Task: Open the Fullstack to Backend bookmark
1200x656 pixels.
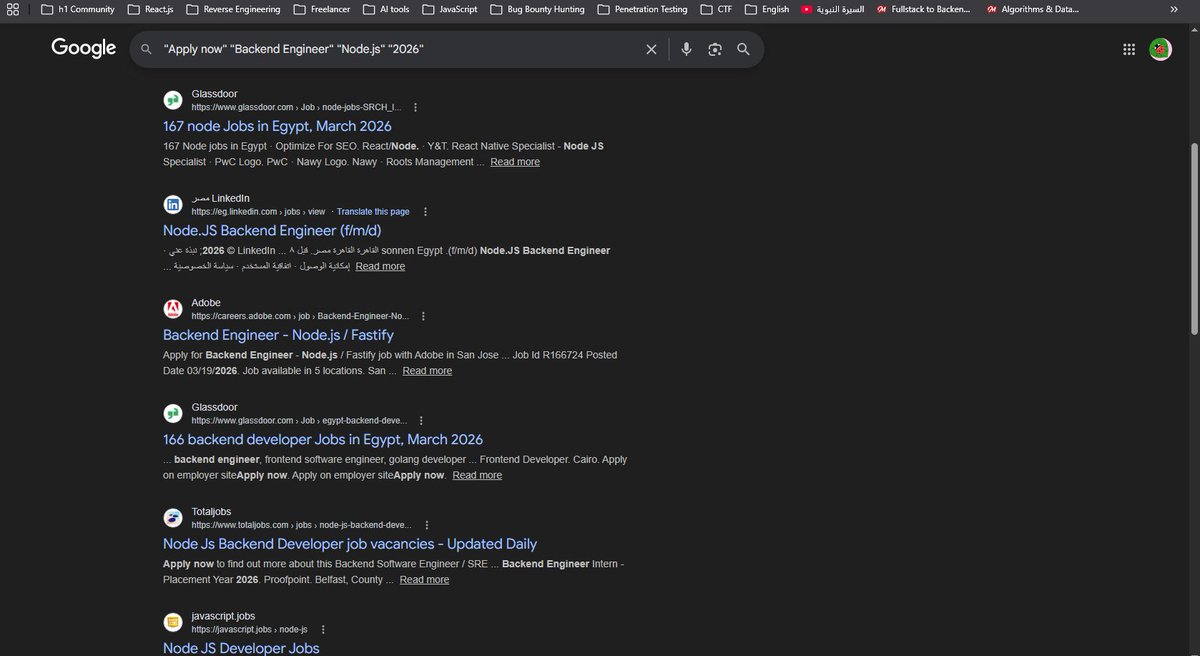Action: (x=924, y=9)
